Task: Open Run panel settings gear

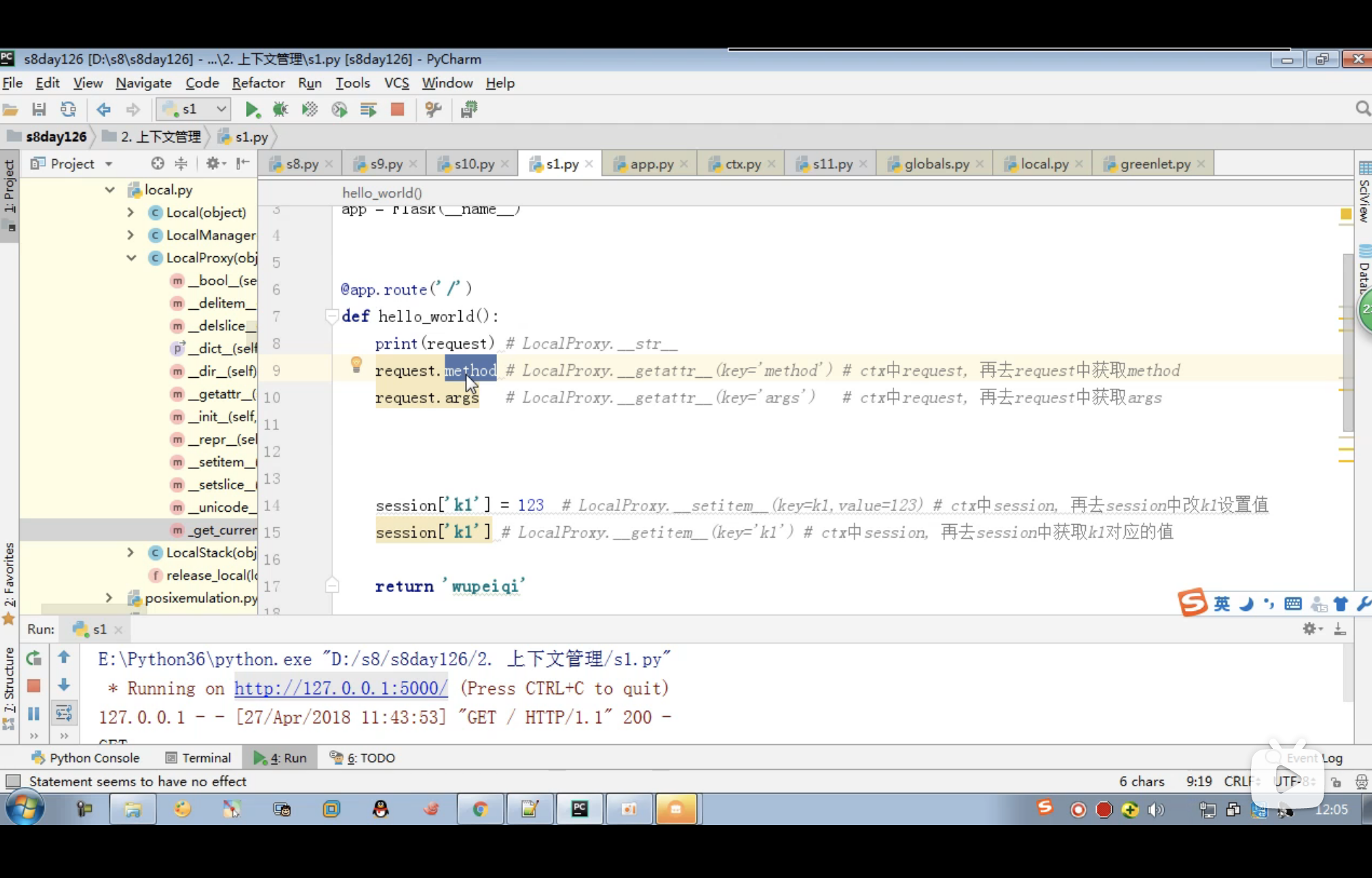Action: tap(1312, 629)
